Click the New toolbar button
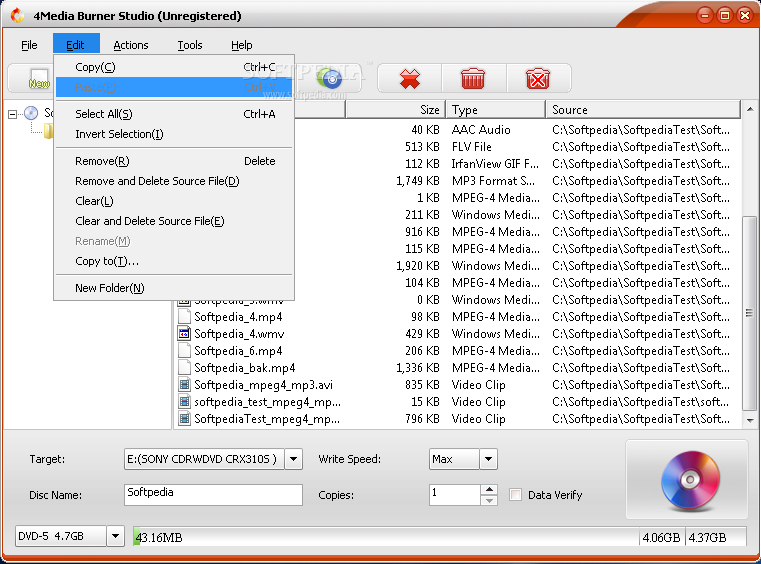Viewport: 761px width, 564px height. [x=31, y=78]
